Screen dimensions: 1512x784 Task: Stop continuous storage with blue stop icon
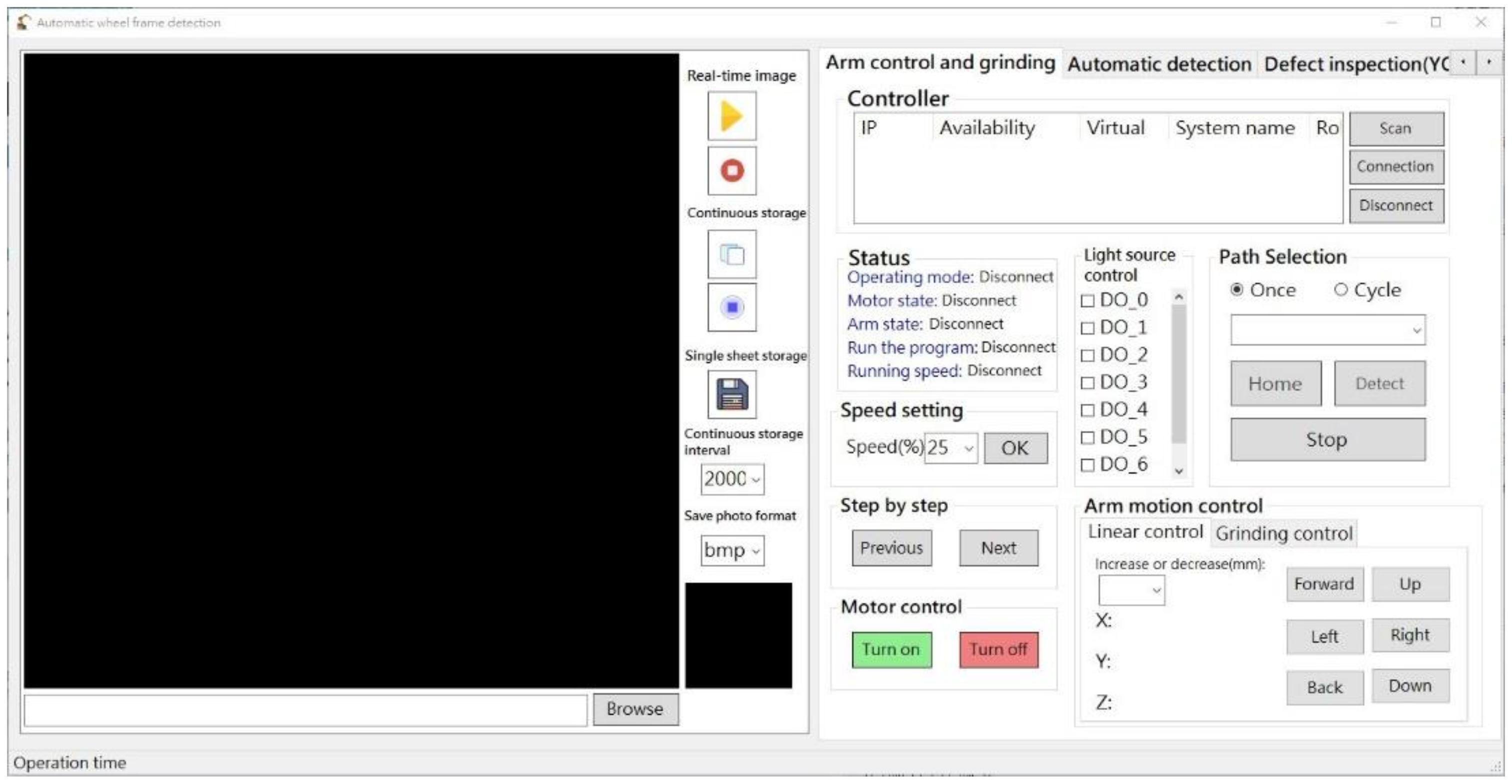click(731, 307)
